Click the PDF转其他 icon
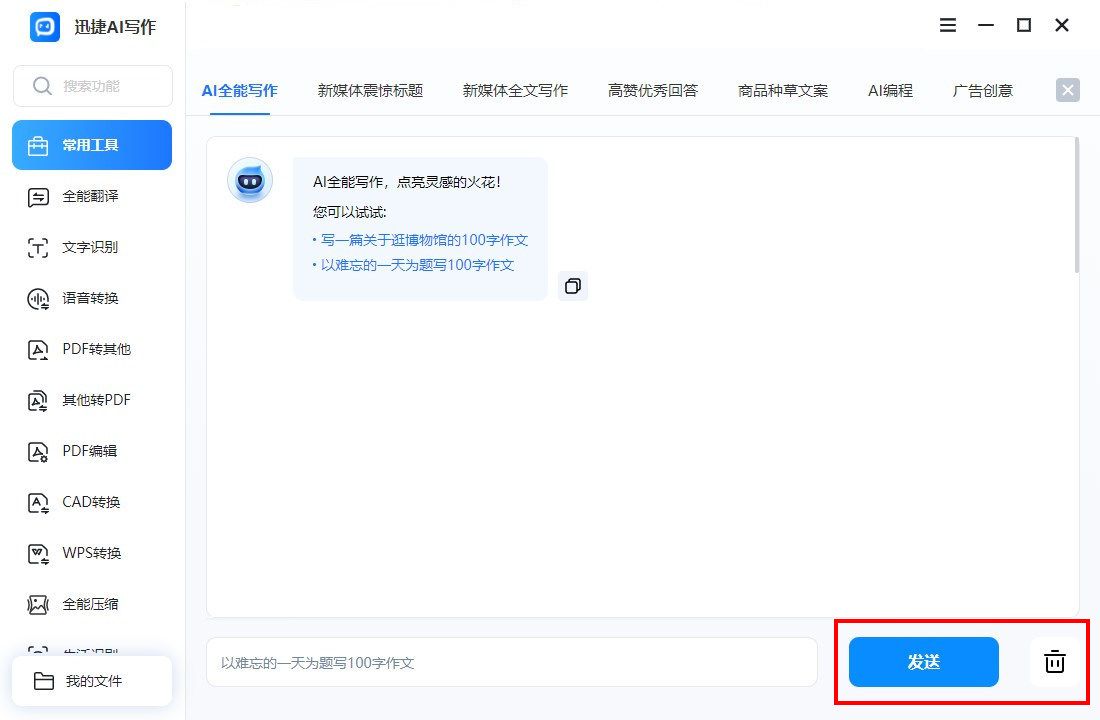The image size is (1100, 720). [x=38, y=349]
